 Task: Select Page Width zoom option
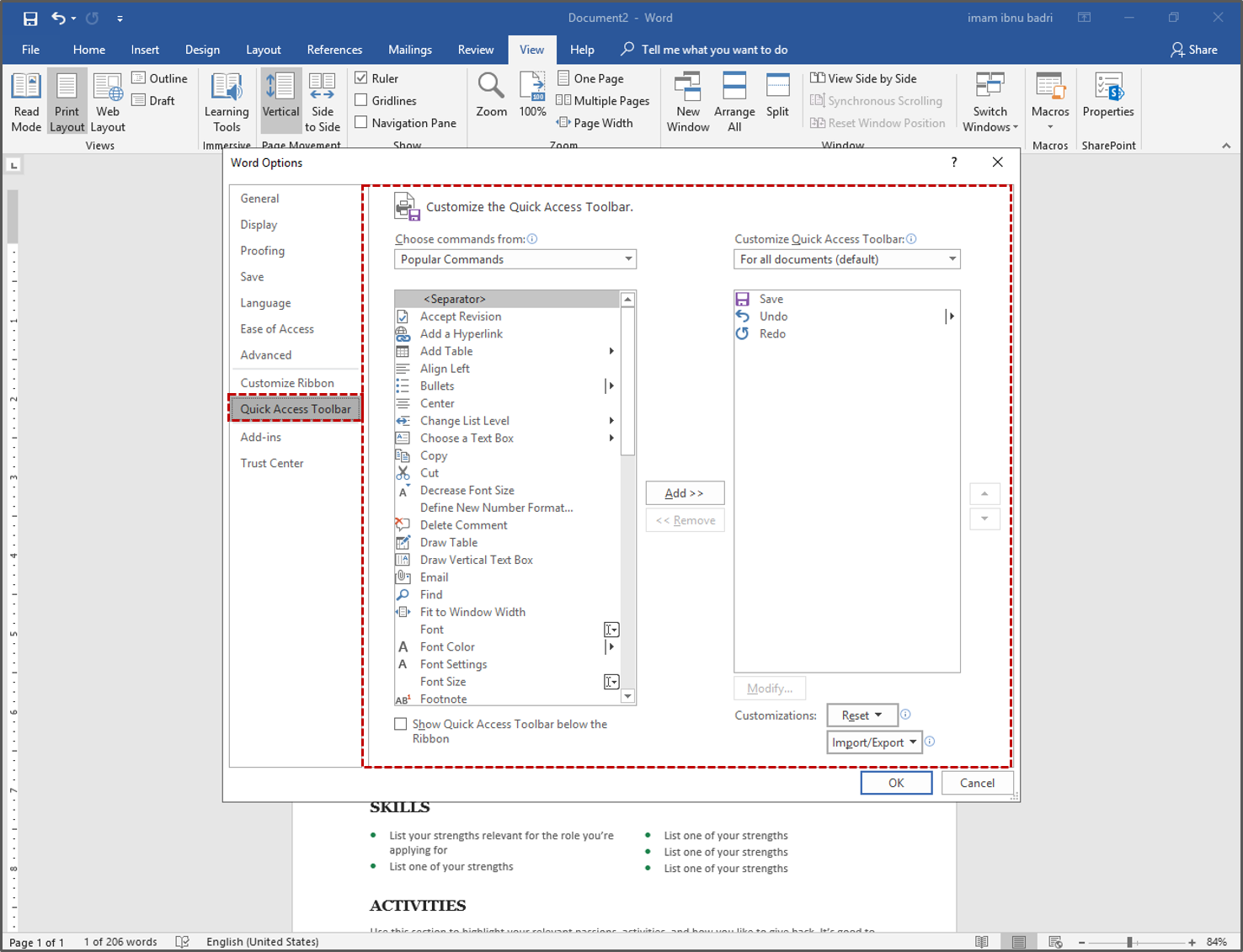tap(595, 123)
